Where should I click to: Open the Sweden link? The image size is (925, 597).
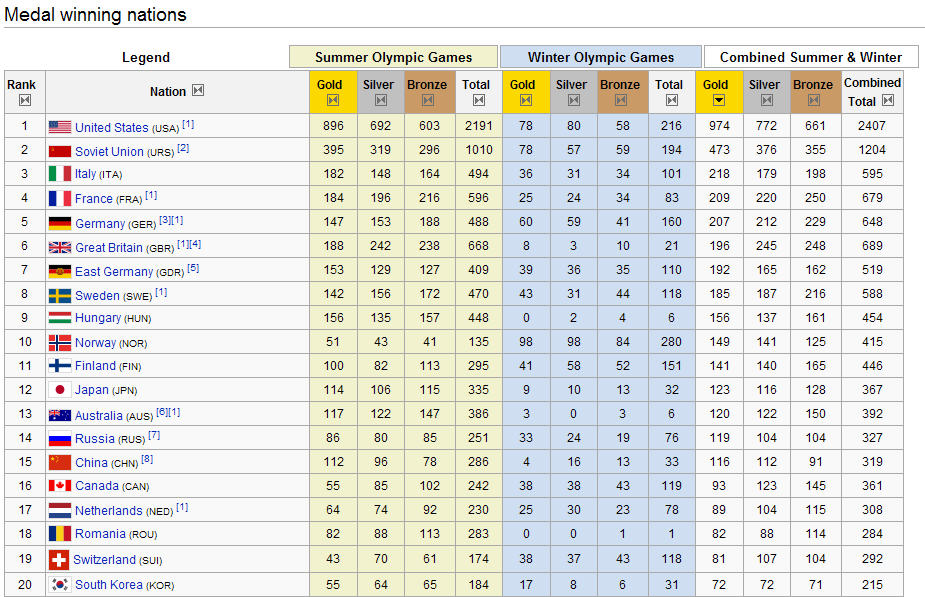97,296
